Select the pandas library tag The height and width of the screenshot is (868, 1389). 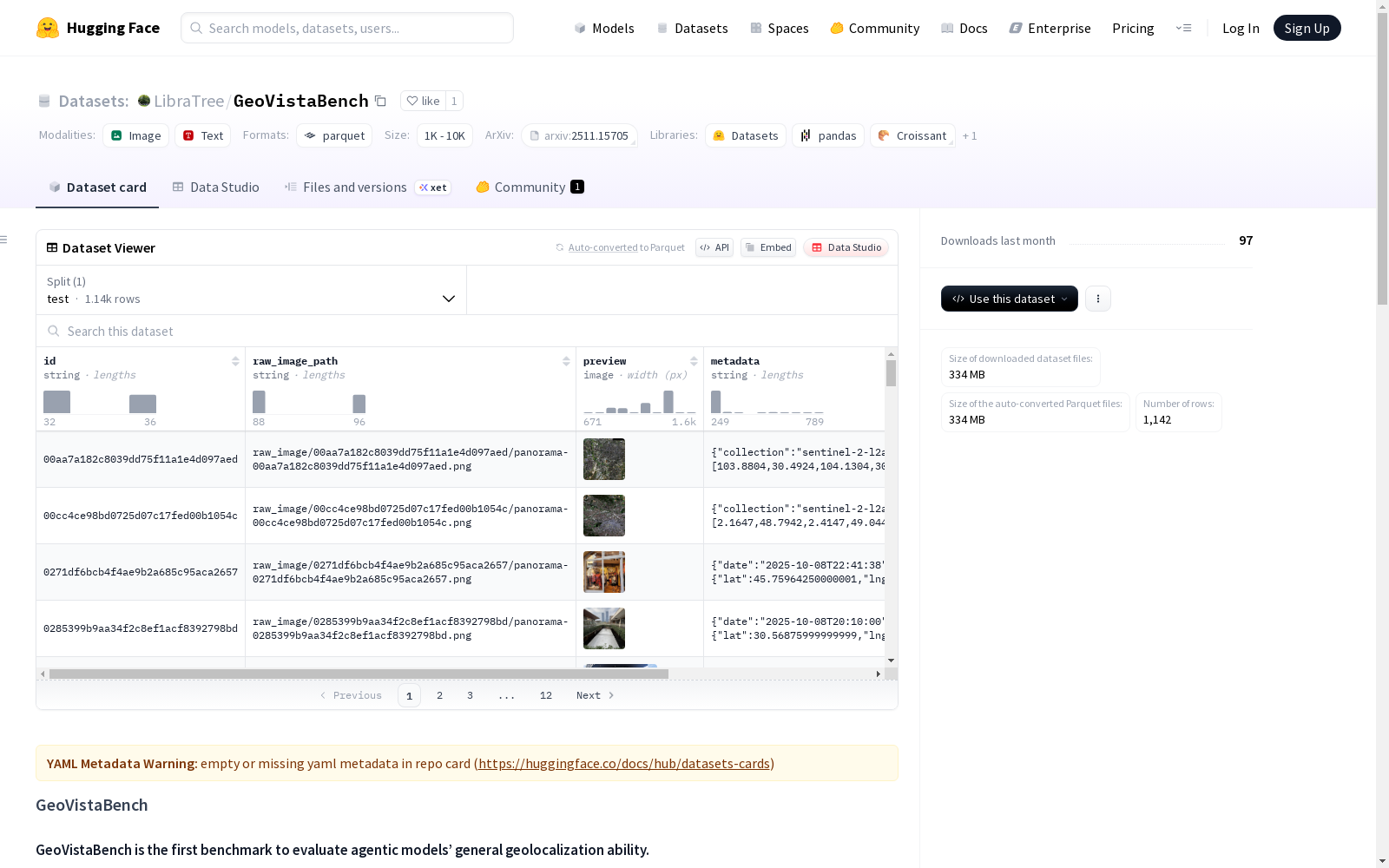828,135
